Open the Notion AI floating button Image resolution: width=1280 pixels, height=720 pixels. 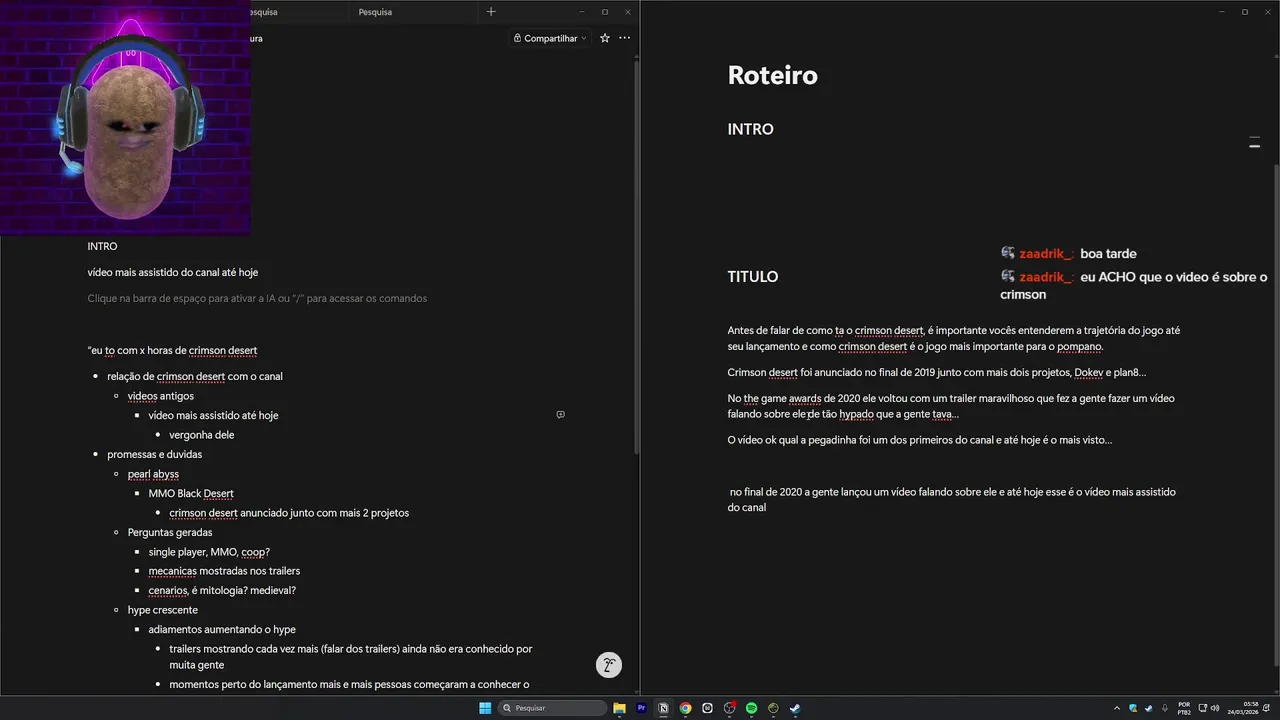click(x=608, y=665)
